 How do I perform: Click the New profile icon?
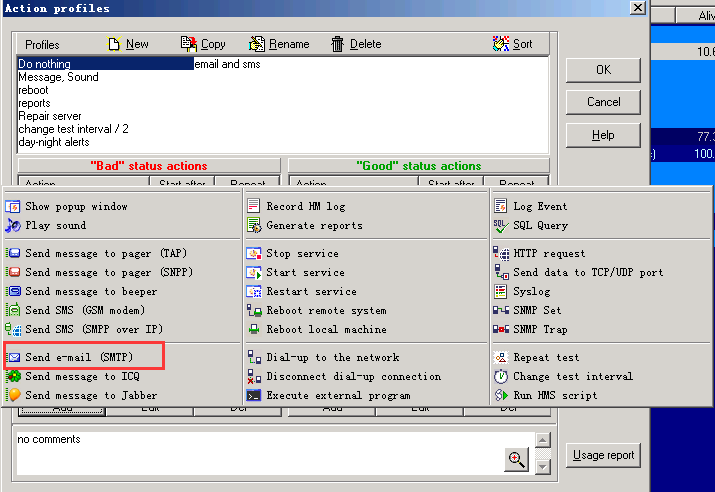[114, 44]
